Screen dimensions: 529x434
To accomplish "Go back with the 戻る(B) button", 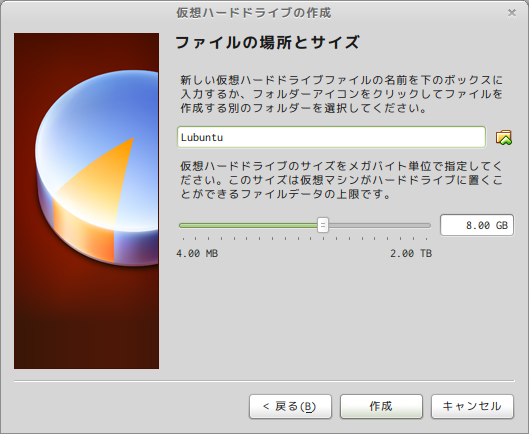I will tap(290, 406).
